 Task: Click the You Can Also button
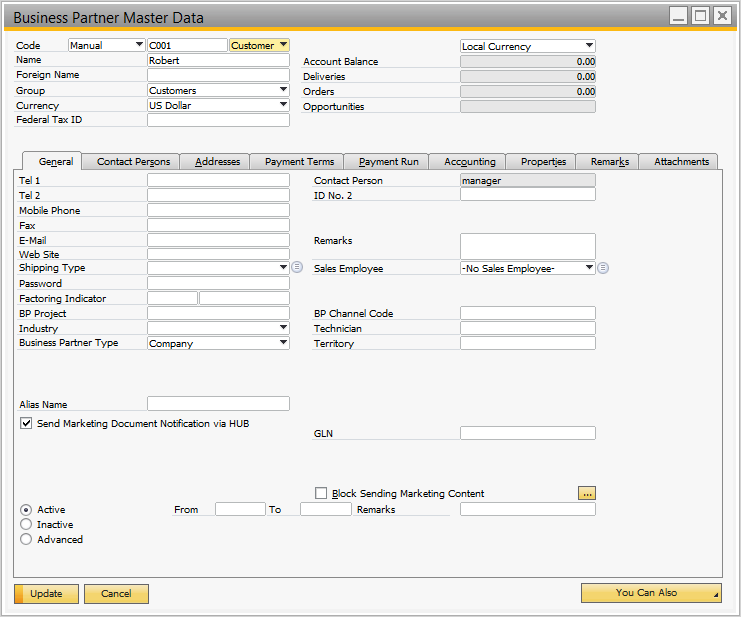[x=650, y=593]
